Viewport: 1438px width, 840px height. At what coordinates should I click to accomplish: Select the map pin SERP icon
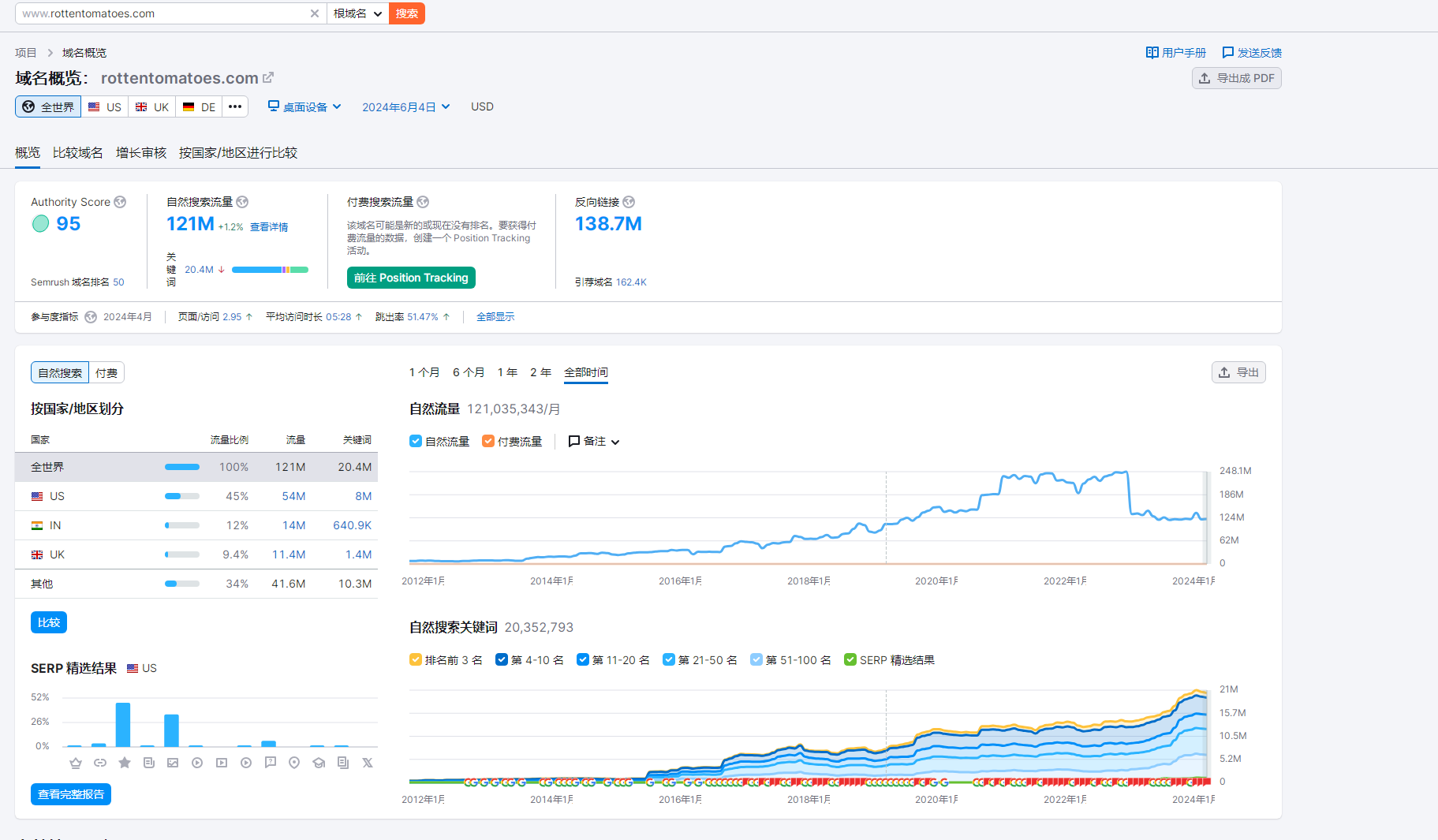click(x=294, y=763)
